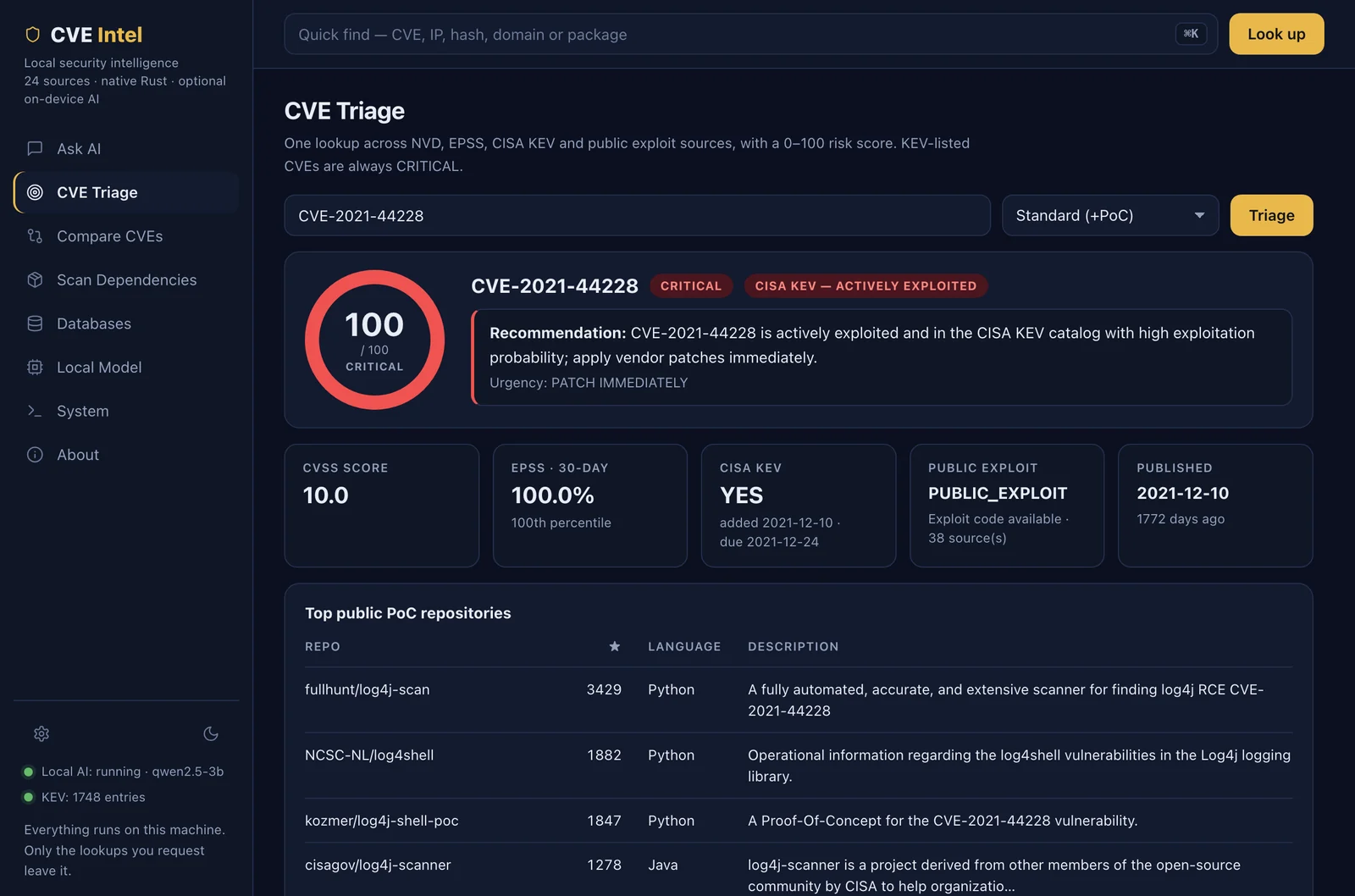Click the PUBLIC_EXPLOIT status text
This screenshot has width=1355, height=896.
point(998,493)
